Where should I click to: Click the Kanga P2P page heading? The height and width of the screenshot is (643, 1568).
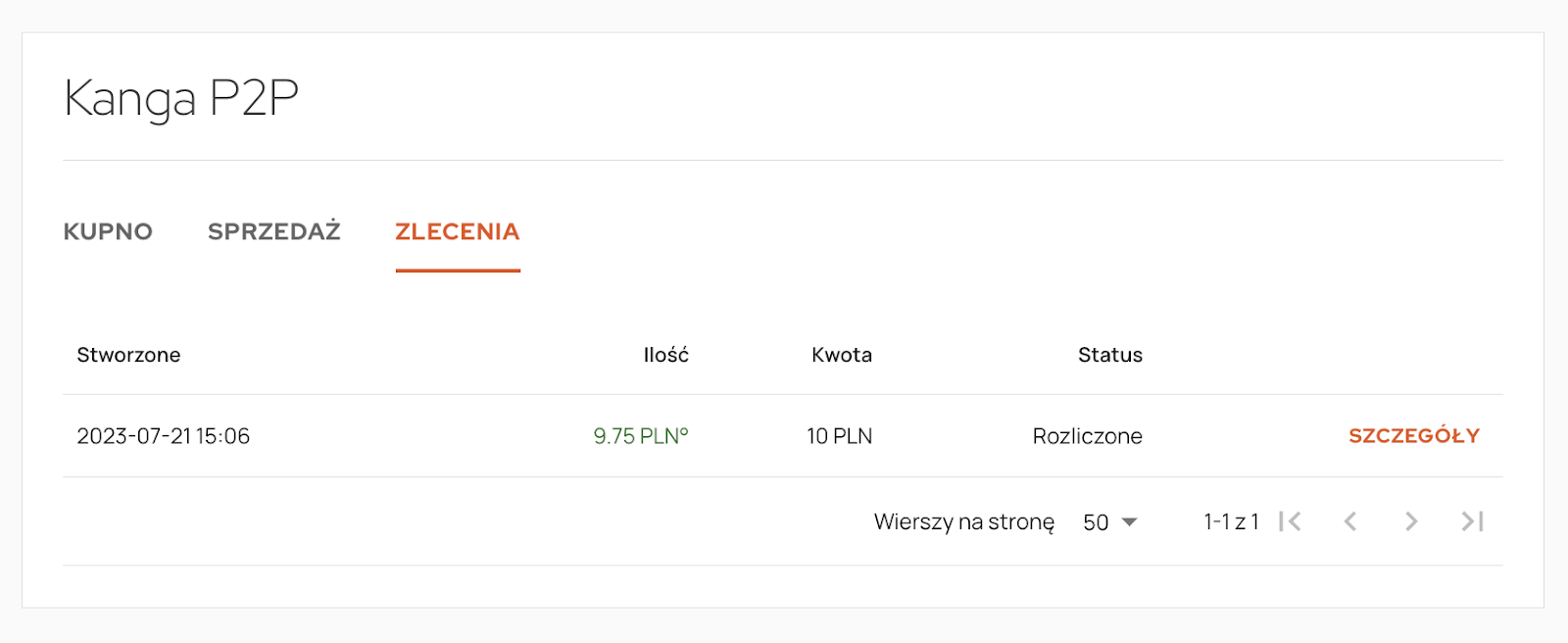[x=181, y=98]
